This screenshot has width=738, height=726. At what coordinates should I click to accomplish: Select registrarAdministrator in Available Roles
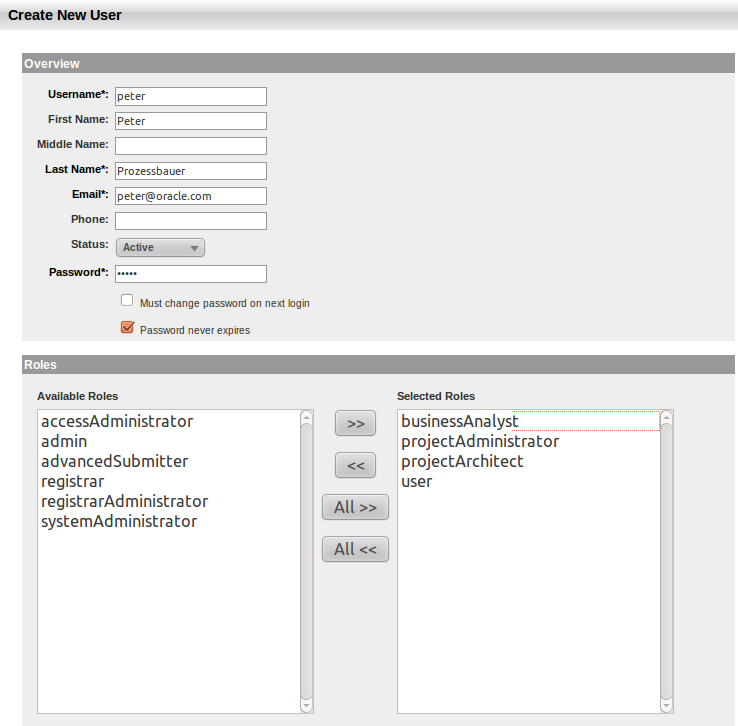[169, 502]
